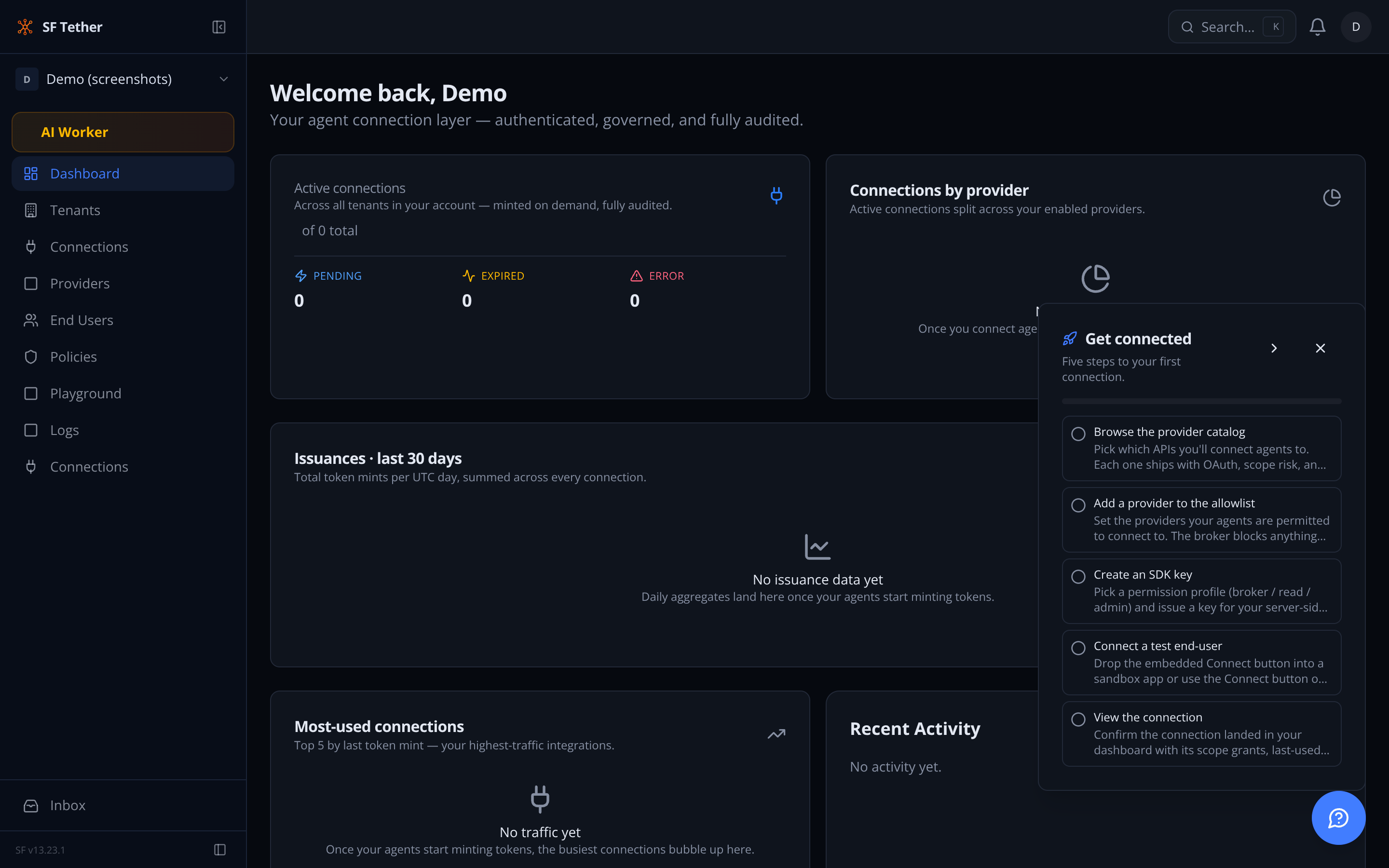1389x868 pixels.
Task: Click the D badge beside Demo (screenshots)
Action: pyautogui.click(x=27, y=79)
